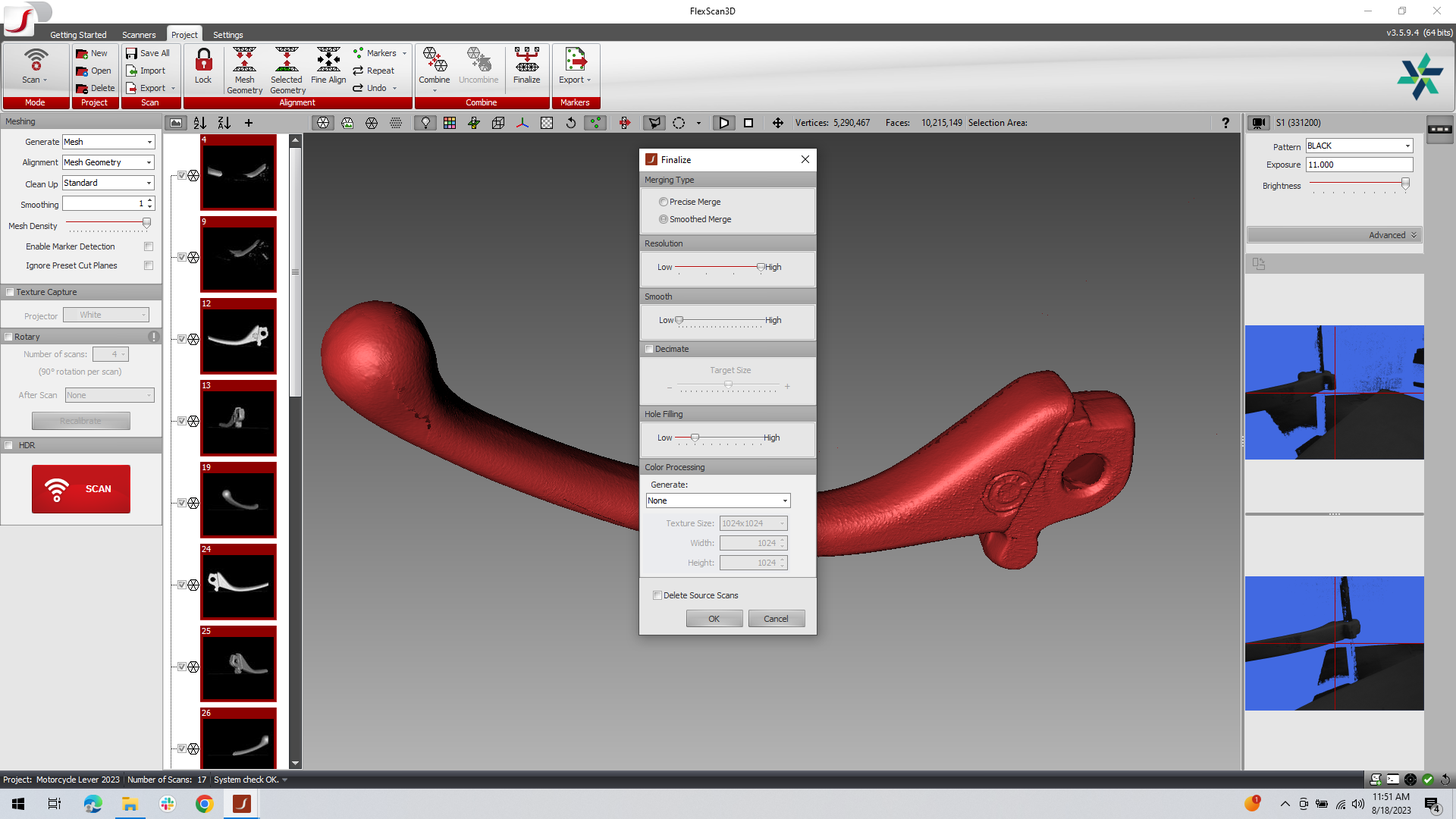The image size is (1456, 819).
Task: Select scan thumbnail number 24
Action: 238,582
